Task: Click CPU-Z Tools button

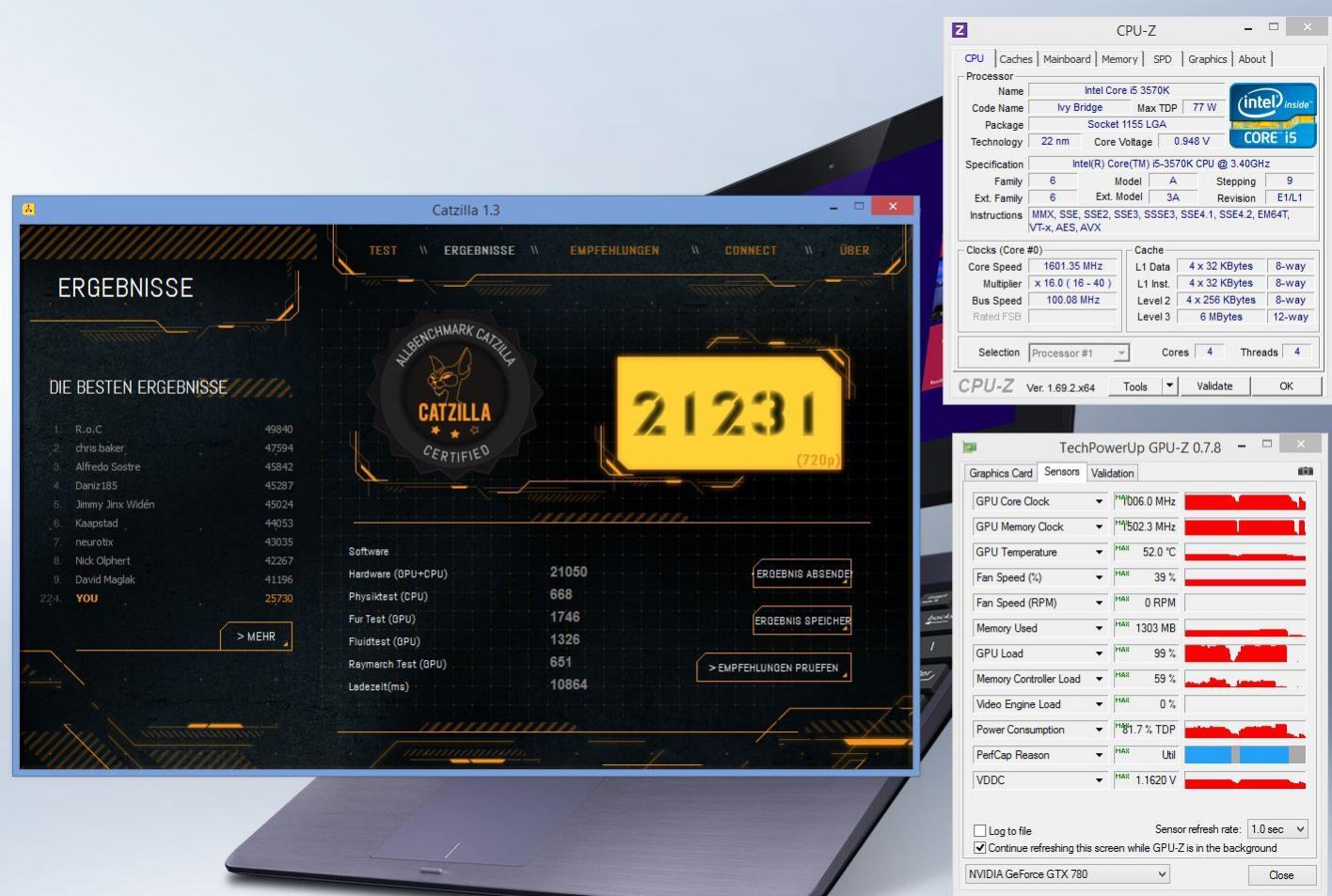Action: [1134, 385]
